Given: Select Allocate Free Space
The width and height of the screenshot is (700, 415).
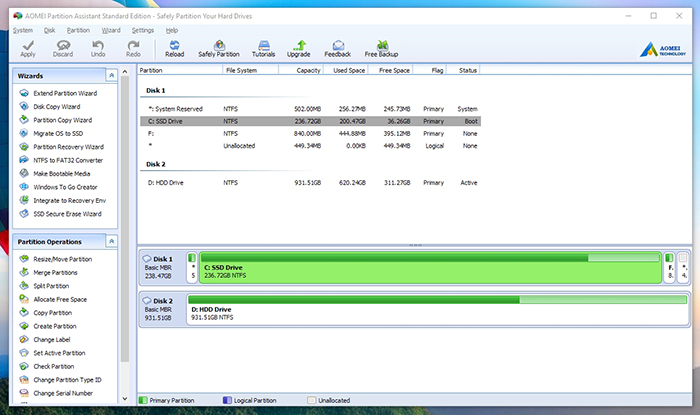Looking at the screenshot, I should click(x=60, y=299).
